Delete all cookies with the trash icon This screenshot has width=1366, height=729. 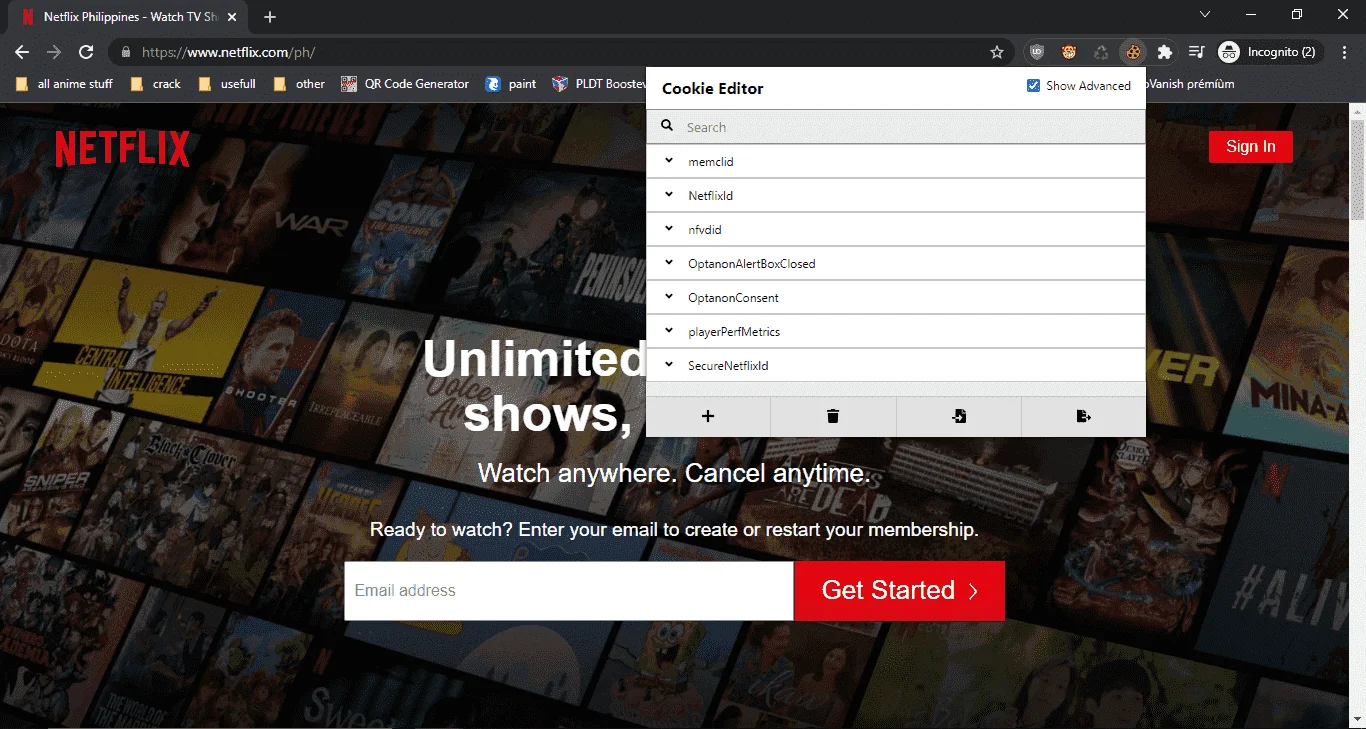tap(833, 416)
